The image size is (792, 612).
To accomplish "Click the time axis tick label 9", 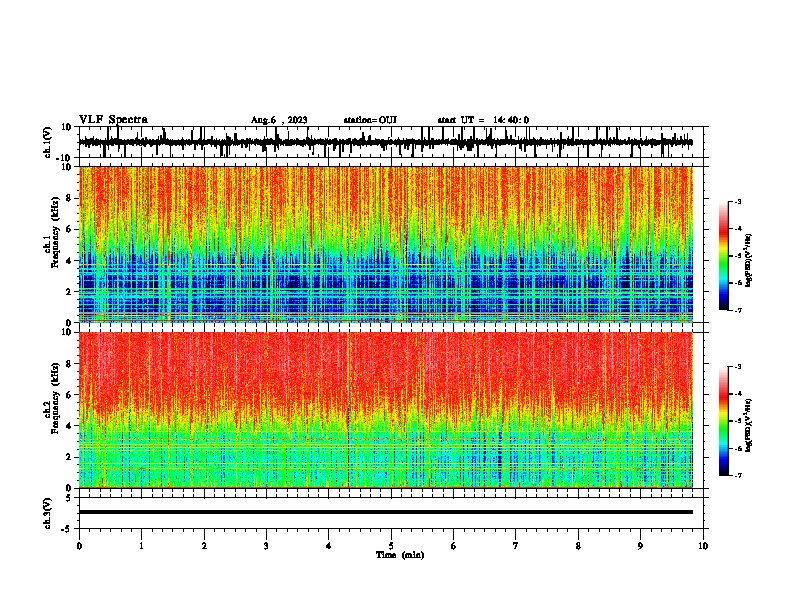I will (640, 546).
